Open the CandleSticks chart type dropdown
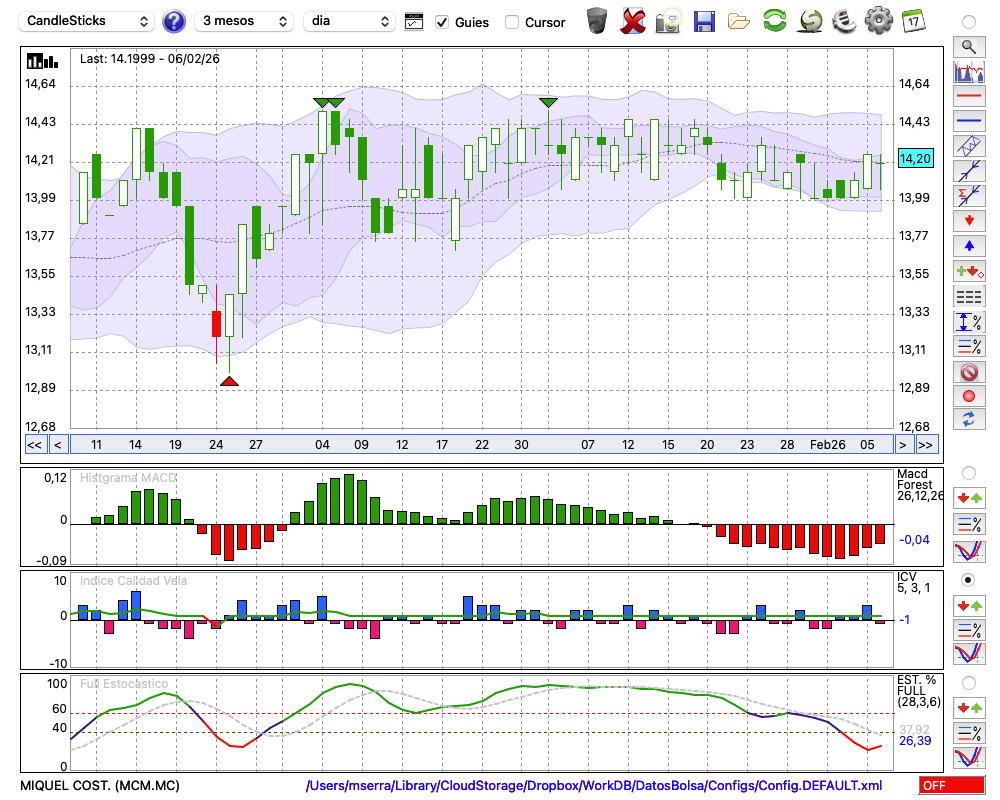Screen dimensions: 1000x800 (87, 21)
